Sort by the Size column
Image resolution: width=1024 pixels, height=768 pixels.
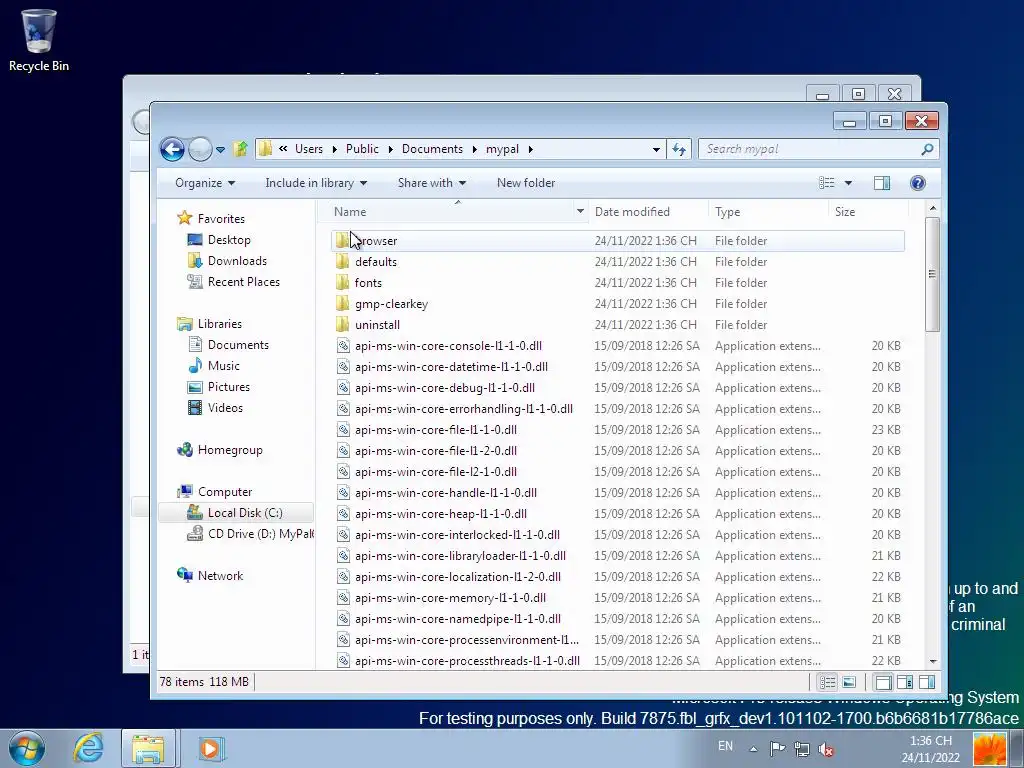click(x=868, y=212)
